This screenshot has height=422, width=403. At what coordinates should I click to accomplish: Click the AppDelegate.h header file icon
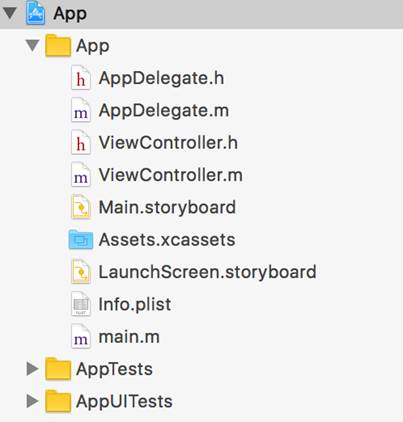tap(81, 79)
